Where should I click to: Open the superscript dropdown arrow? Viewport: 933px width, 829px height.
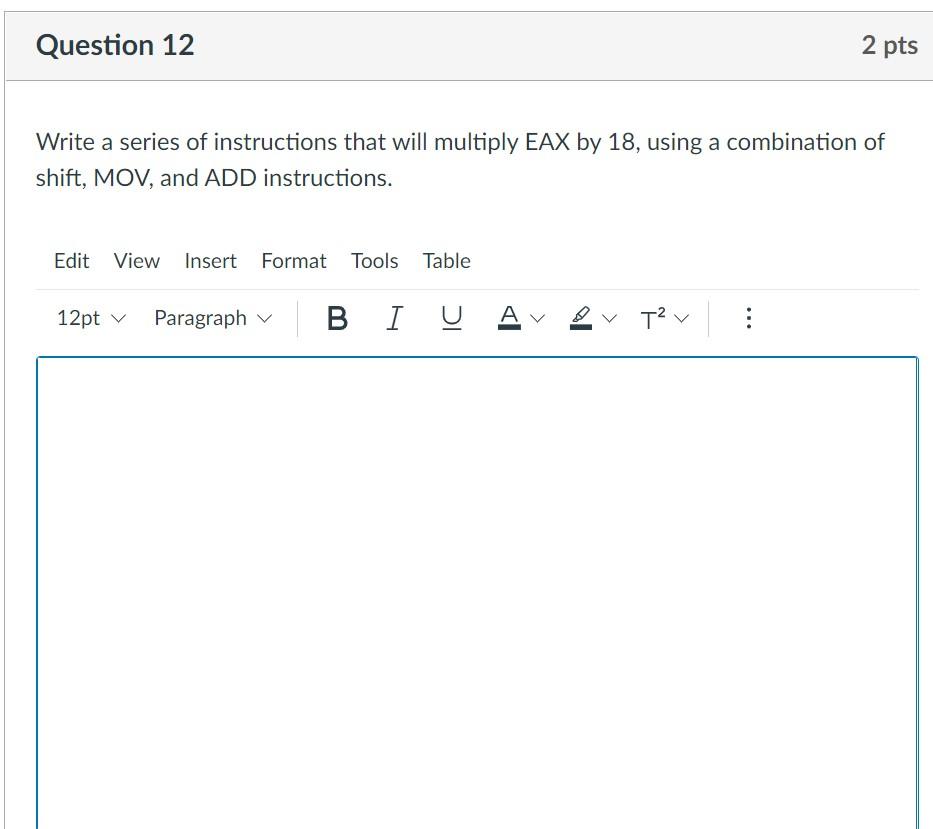click(x=681, y=318)
